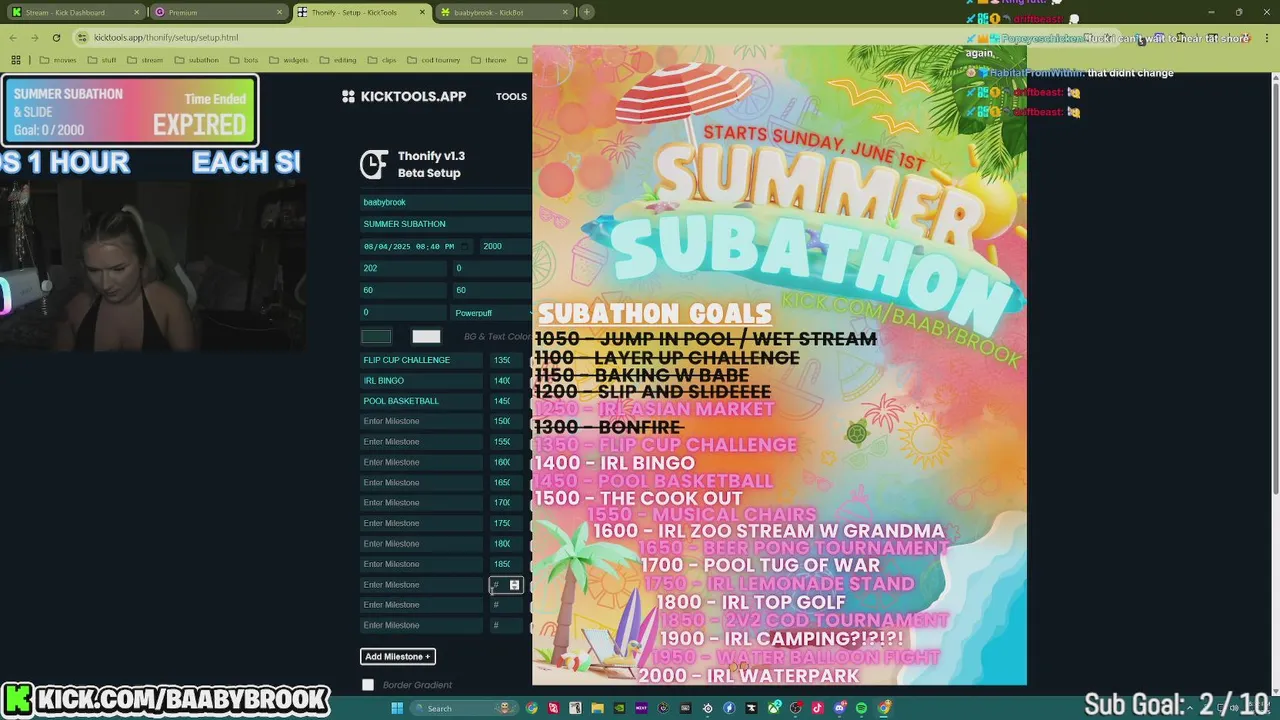Click the Add Milestone + button
Viewport: 1280px width, 720px height.
[398, 657]
